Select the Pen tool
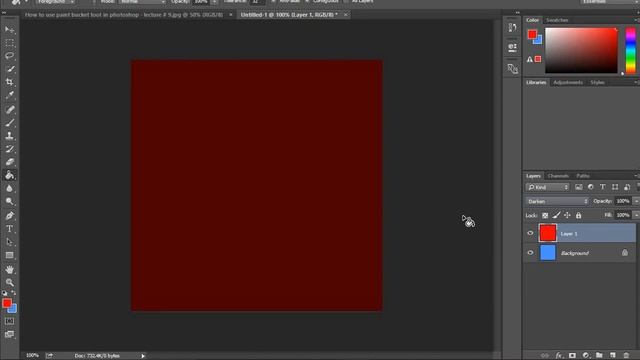The height and width of the screenshot is (360, 640). [9, 216]
